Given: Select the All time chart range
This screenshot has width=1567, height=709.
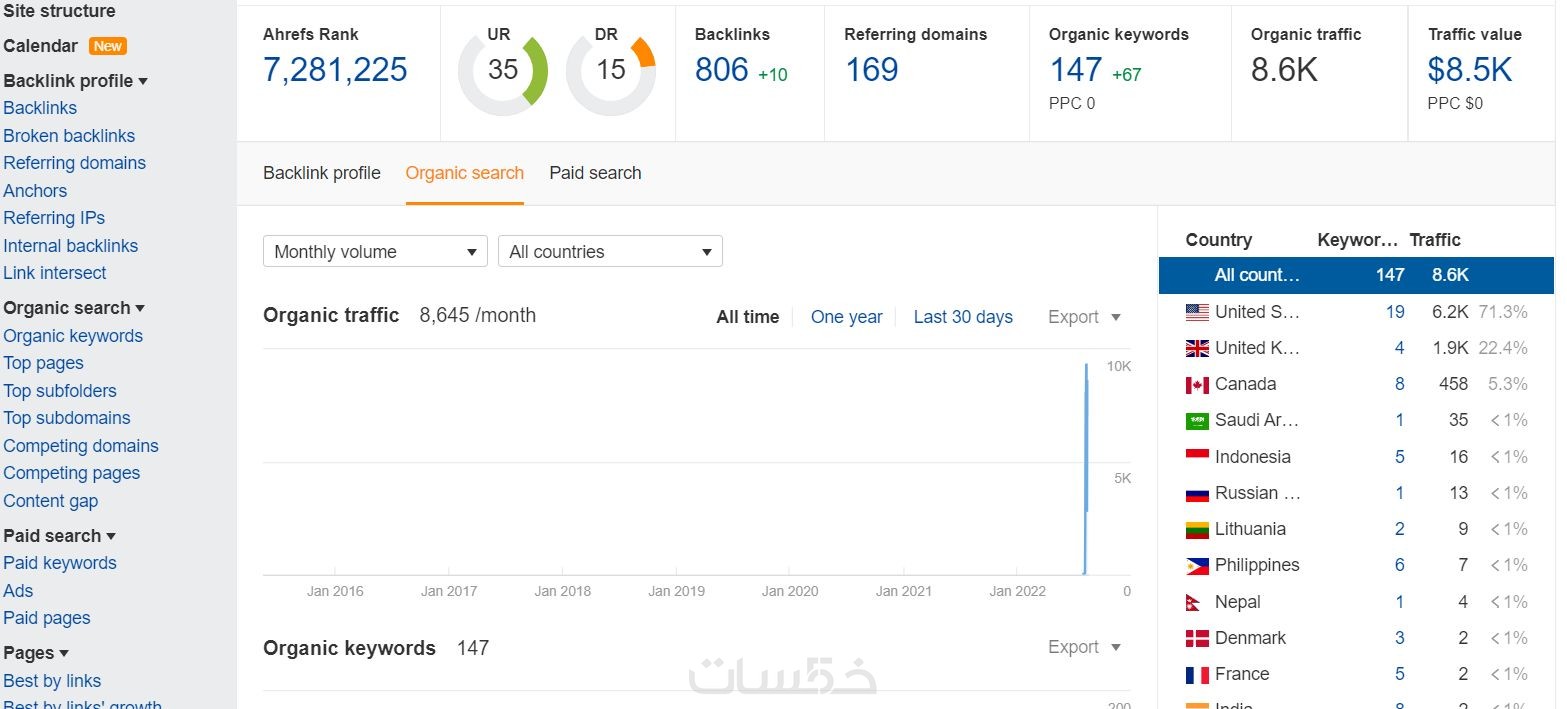Looking at the screenshot, I should pos(748,317).
